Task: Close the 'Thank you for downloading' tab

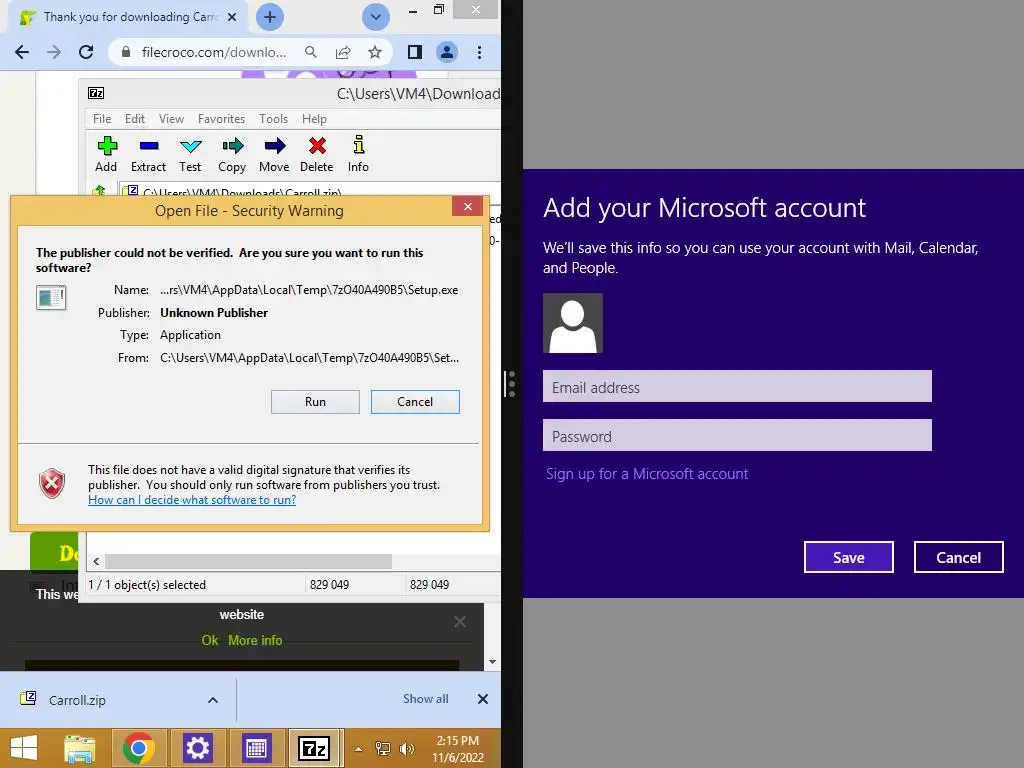Action: click(232, 17)
